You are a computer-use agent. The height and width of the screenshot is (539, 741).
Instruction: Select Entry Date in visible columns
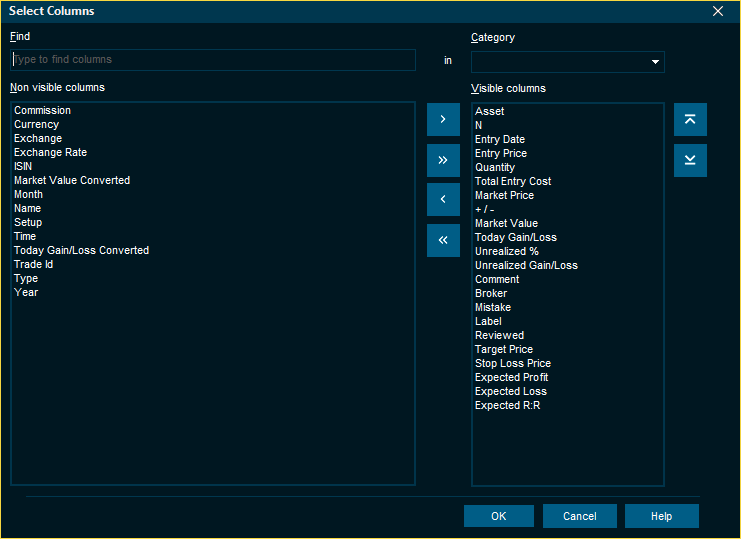500,140
